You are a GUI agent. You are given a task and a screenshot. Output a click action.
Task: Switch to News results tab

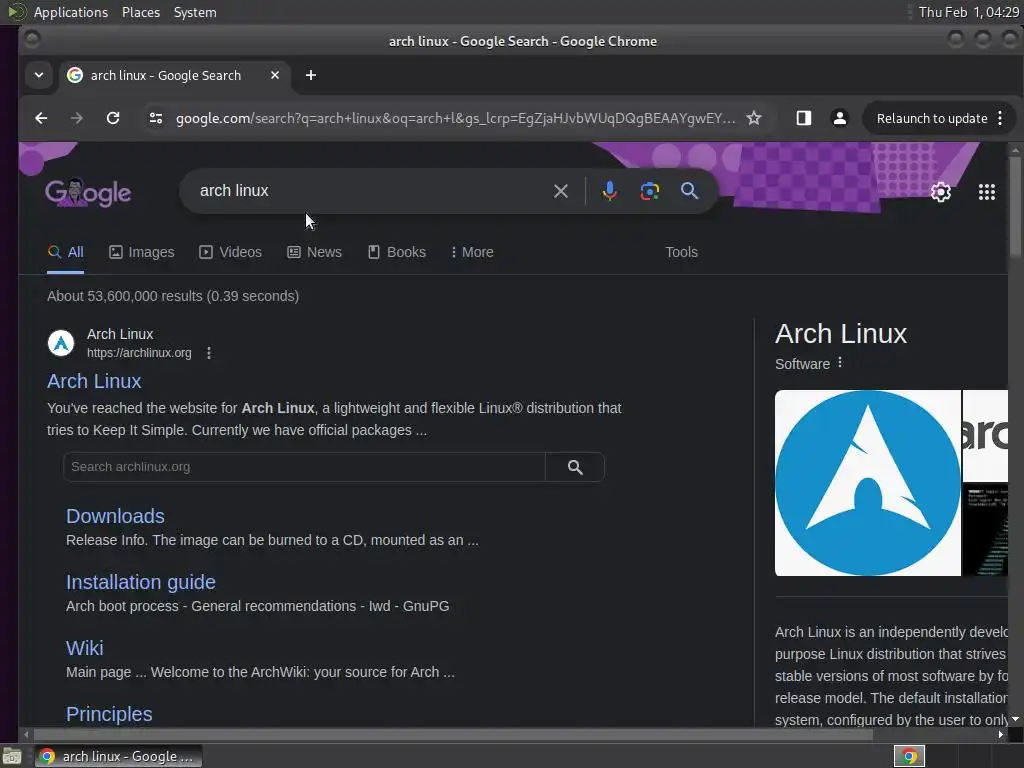point(315,252)
